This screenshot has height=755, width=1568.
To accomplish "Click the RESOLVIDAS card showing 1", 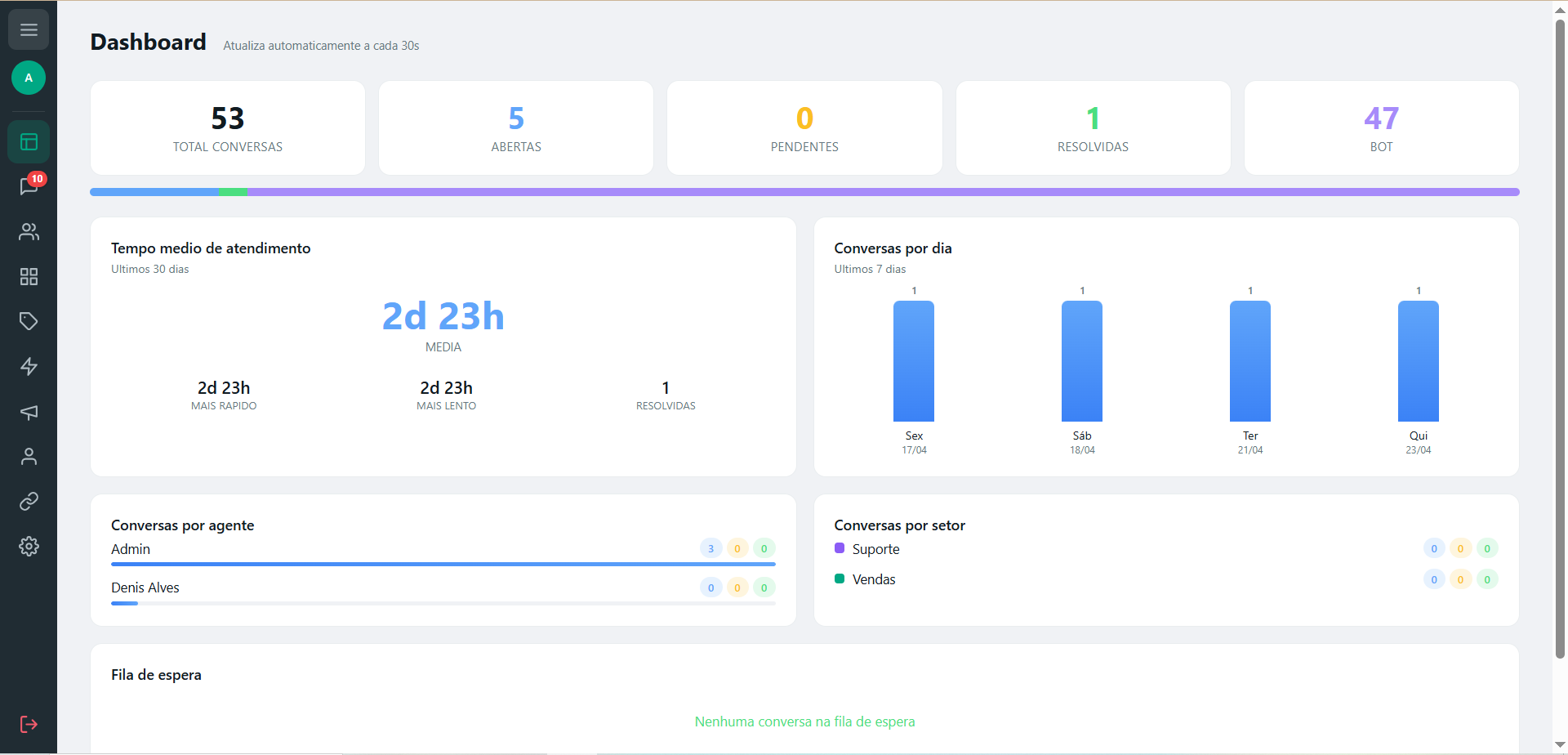I will coord(1093,127).
